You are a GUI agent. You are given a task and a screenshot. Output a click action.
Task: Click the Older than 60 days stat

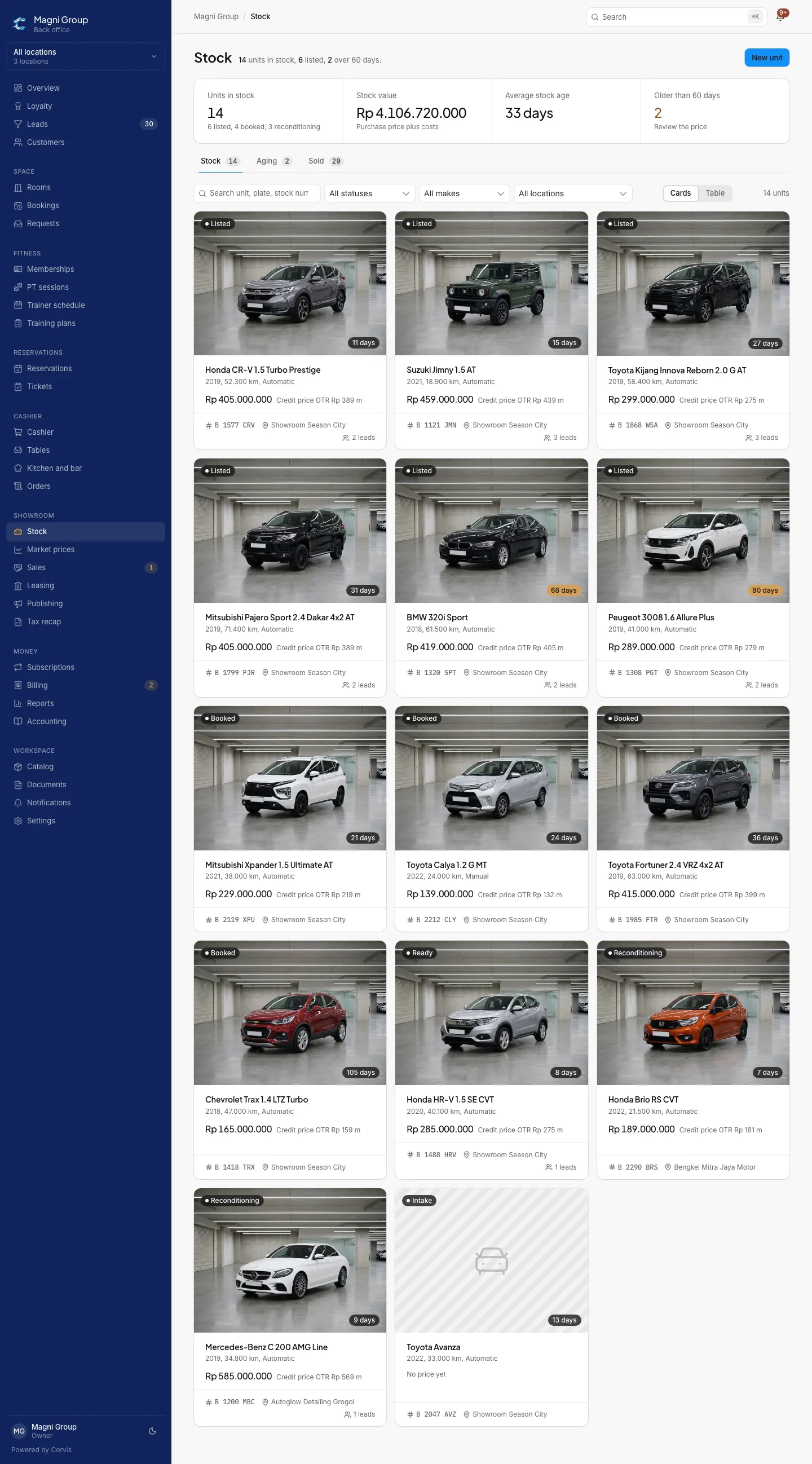pyautogui.click(x=714, y=111)
